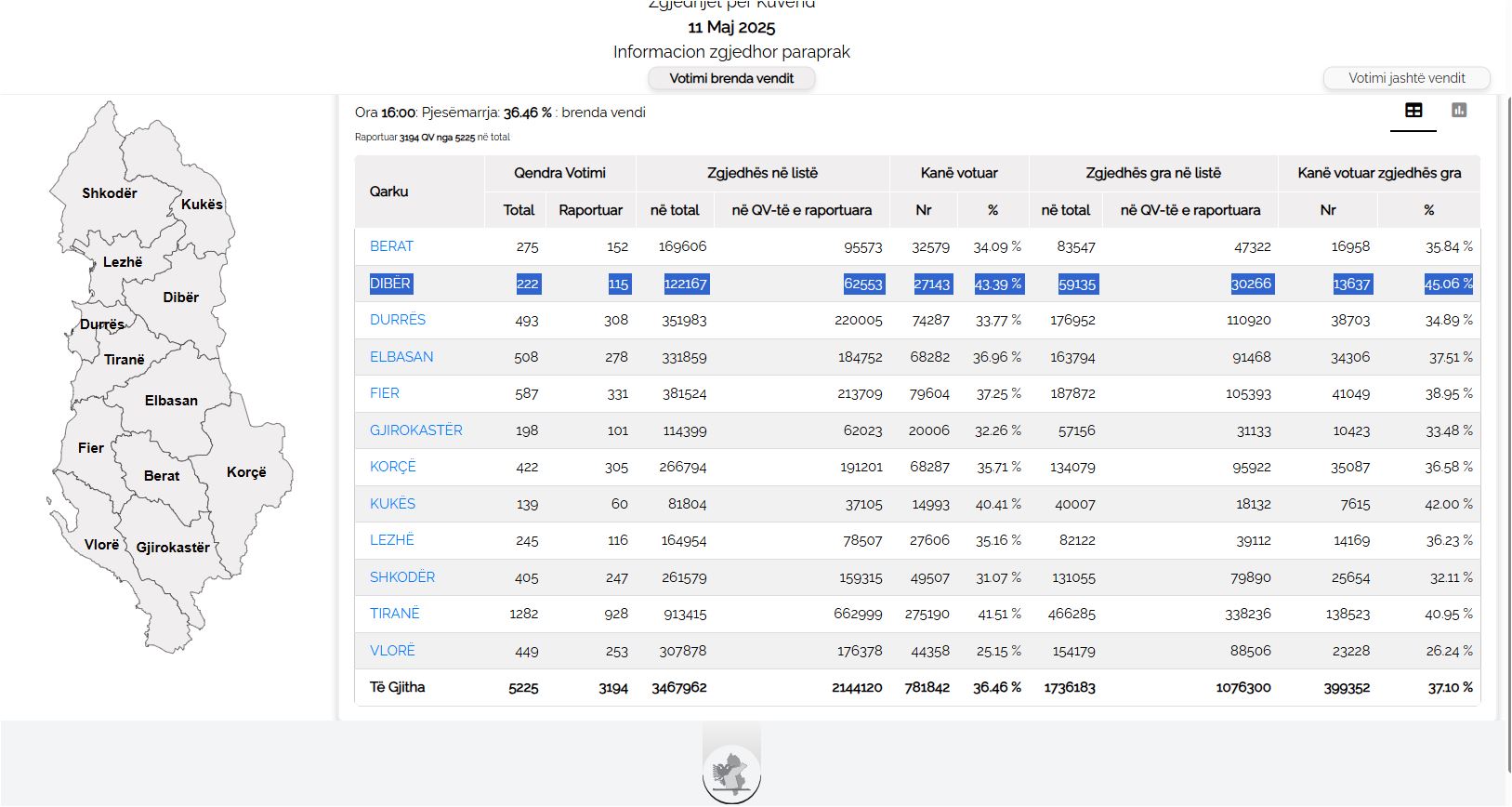Image resolution: width=1512 pixels, height=807 pixels.
Task: Open the VLORË district link
Action: (392, 651)
